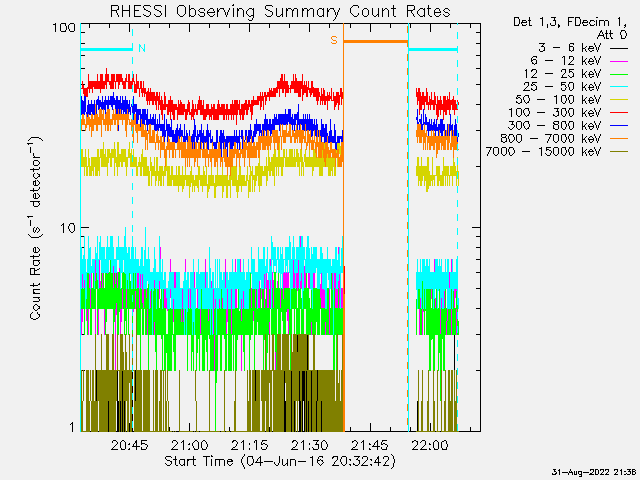Click the olive line swatch for 7000 - 15000 keV

[x=619, y=152]
